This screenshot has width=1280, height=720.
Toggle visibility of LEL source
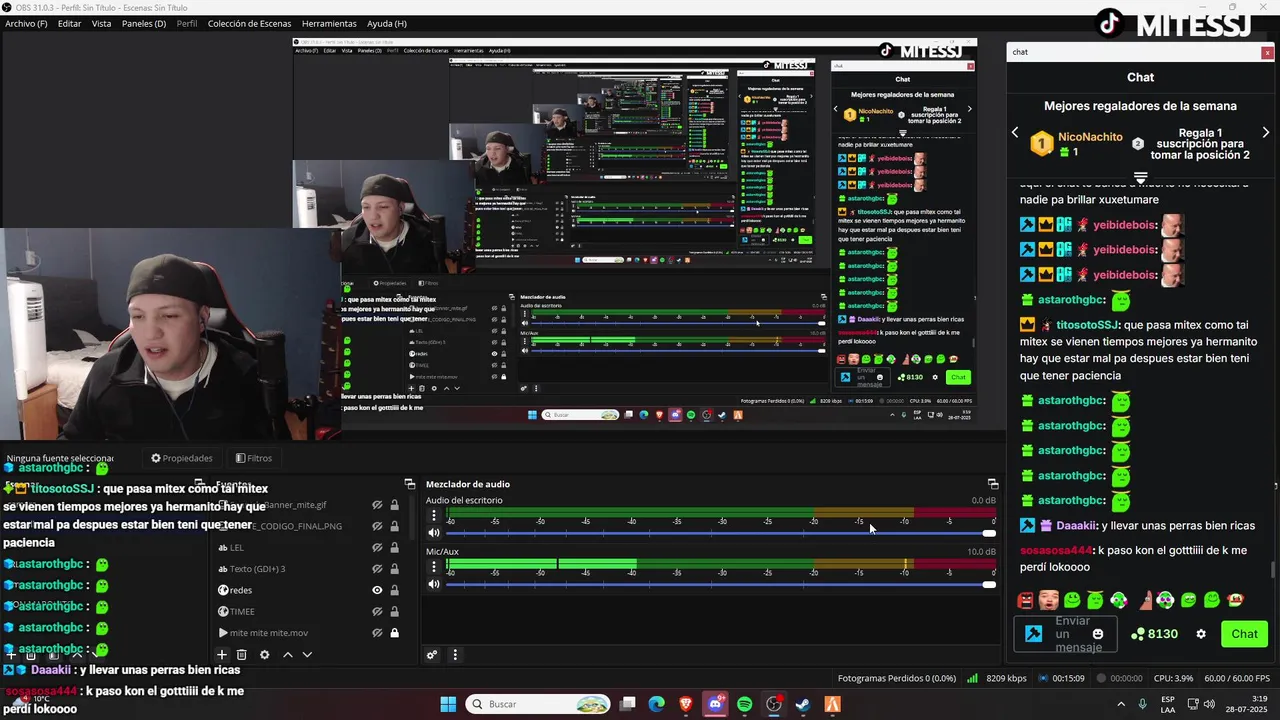(x=377, y=548)
